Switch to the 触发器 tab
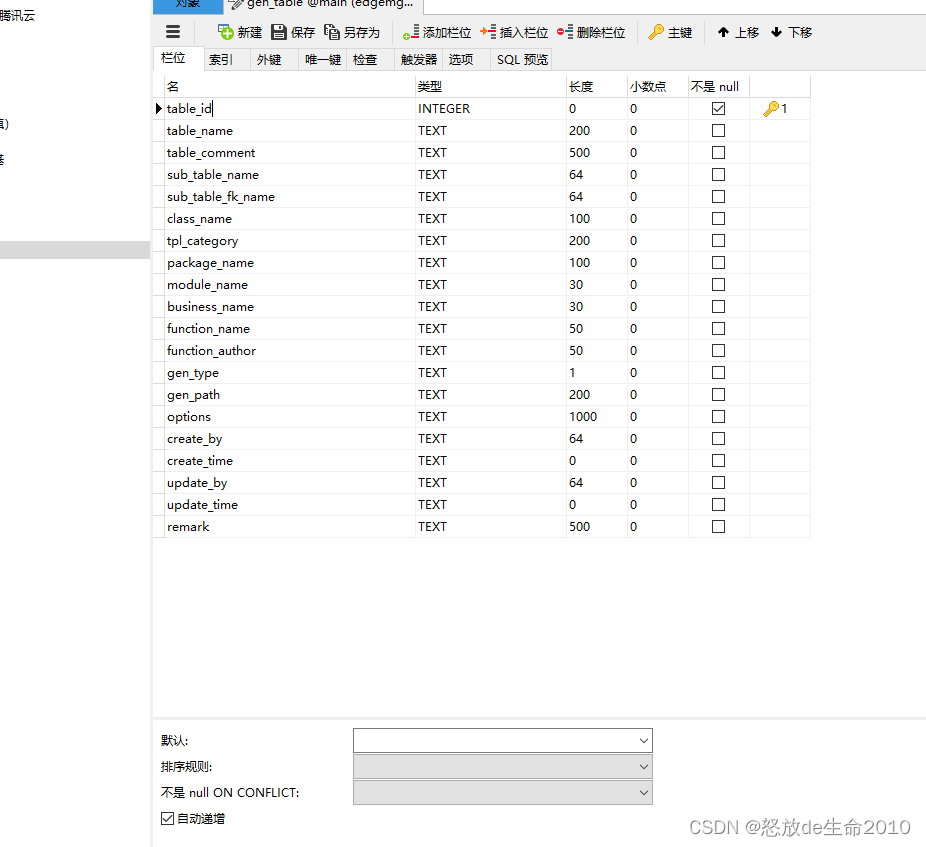Screen dimensions: 926x847 click(x=417, y=59)
